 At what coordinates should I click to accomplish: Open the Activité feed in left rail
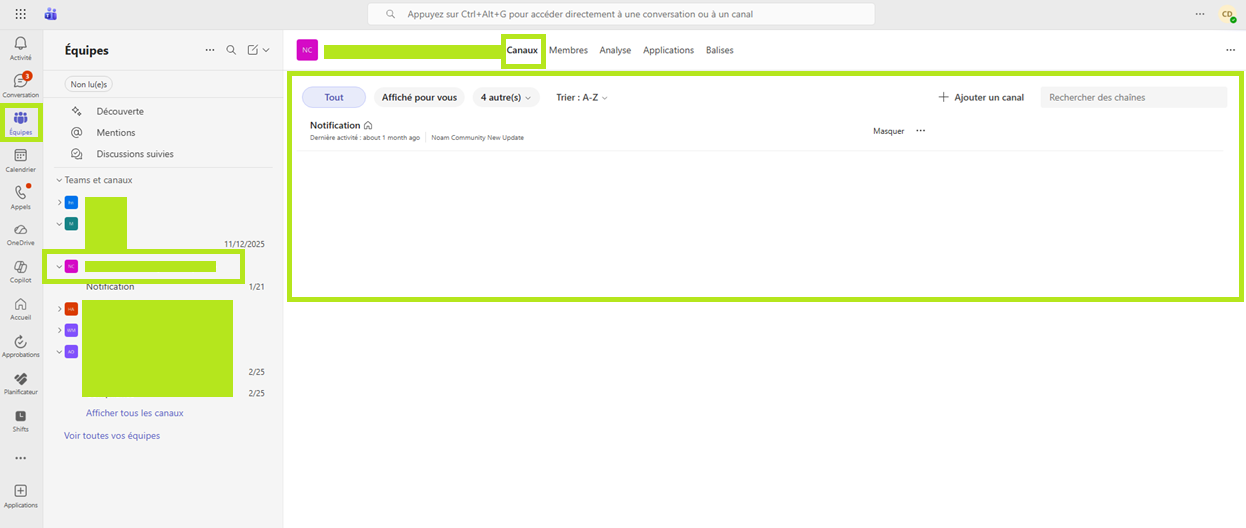20,48
